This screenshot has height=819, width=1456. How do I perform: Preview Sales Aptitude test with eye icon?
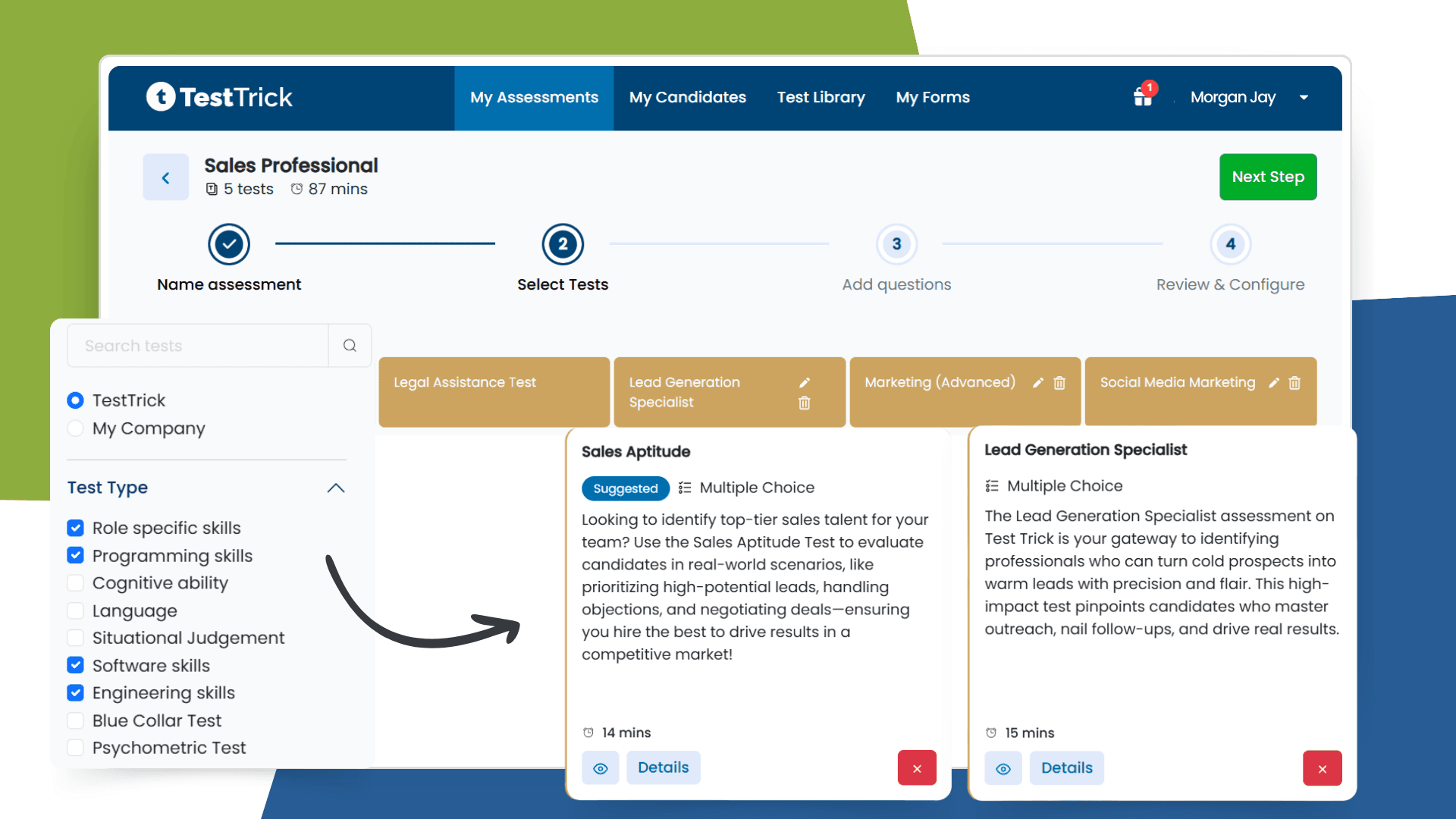click(x=600, y=768)
